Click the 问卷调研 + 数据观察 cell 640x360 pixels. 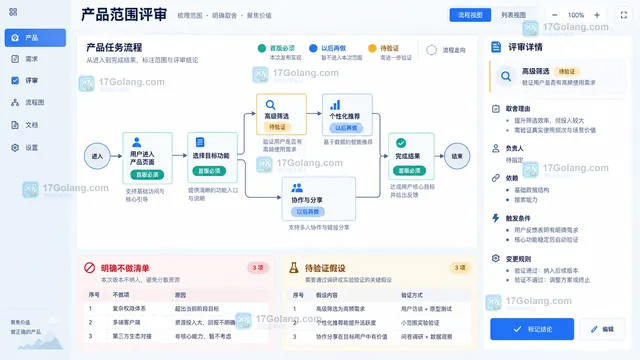point(427,337)
